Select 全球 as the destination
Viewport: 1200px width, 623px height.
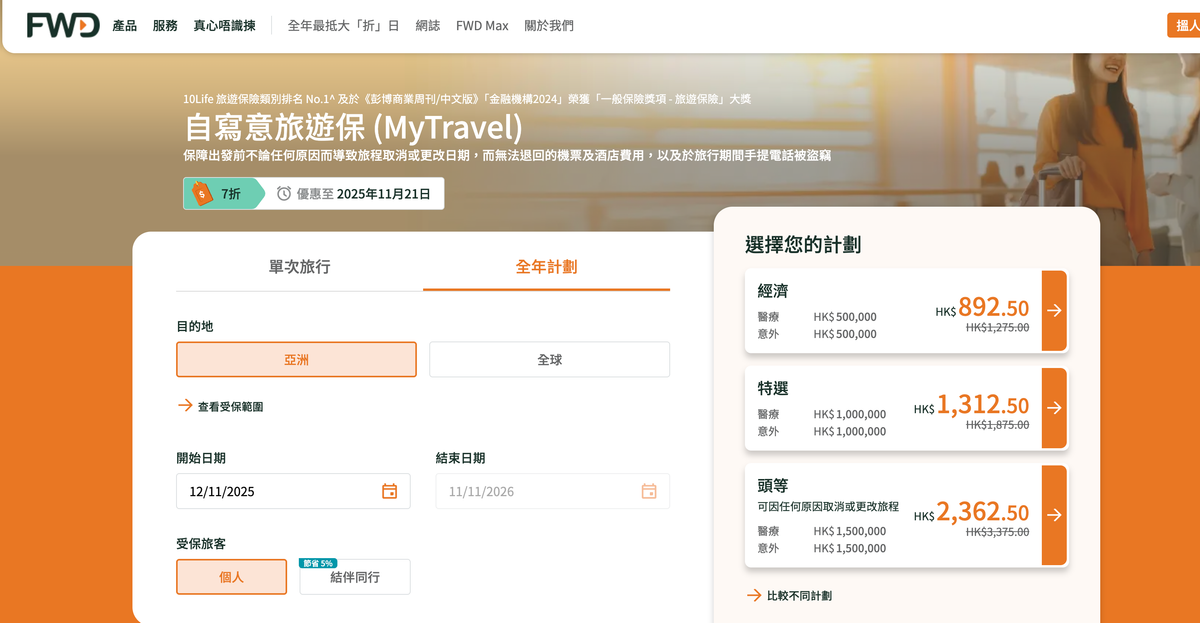(549, 359)
